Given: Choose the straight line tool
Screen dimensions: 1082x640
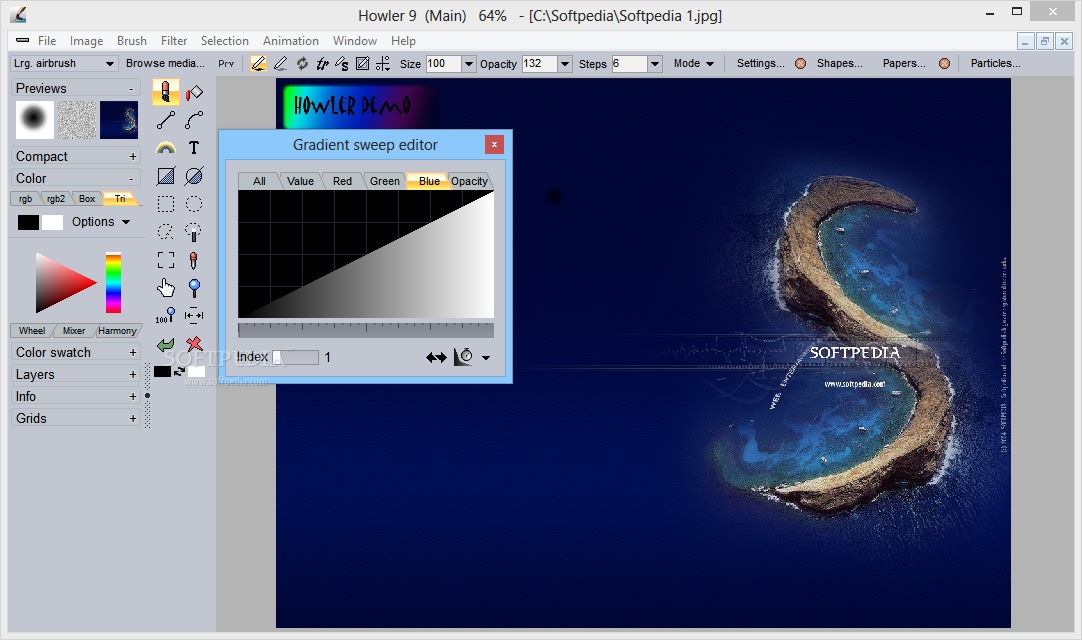Looking at the screenshot, I should (x=166, y=120).
